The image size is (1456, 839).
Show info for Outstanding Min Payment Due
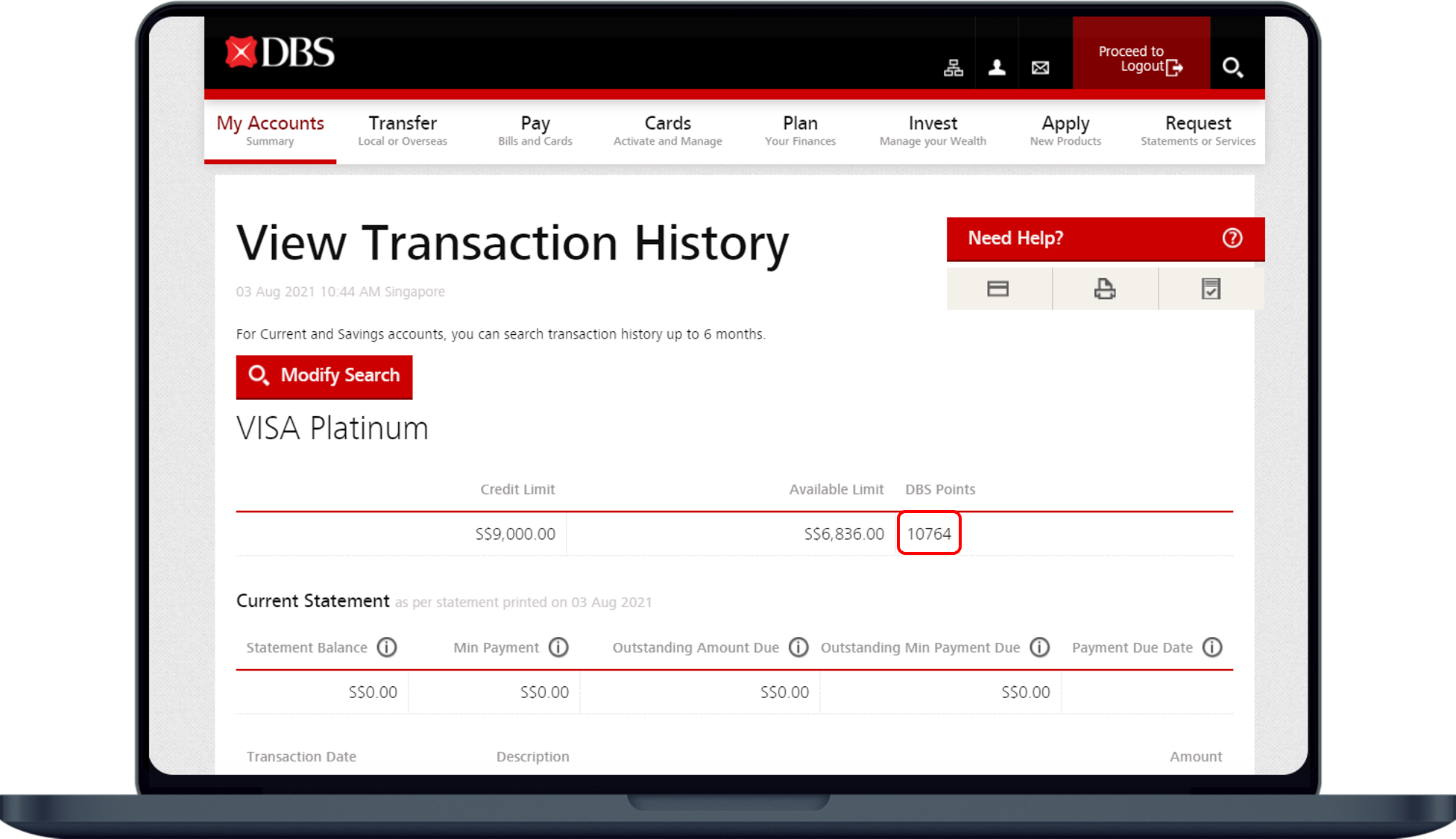[1039, 647]
